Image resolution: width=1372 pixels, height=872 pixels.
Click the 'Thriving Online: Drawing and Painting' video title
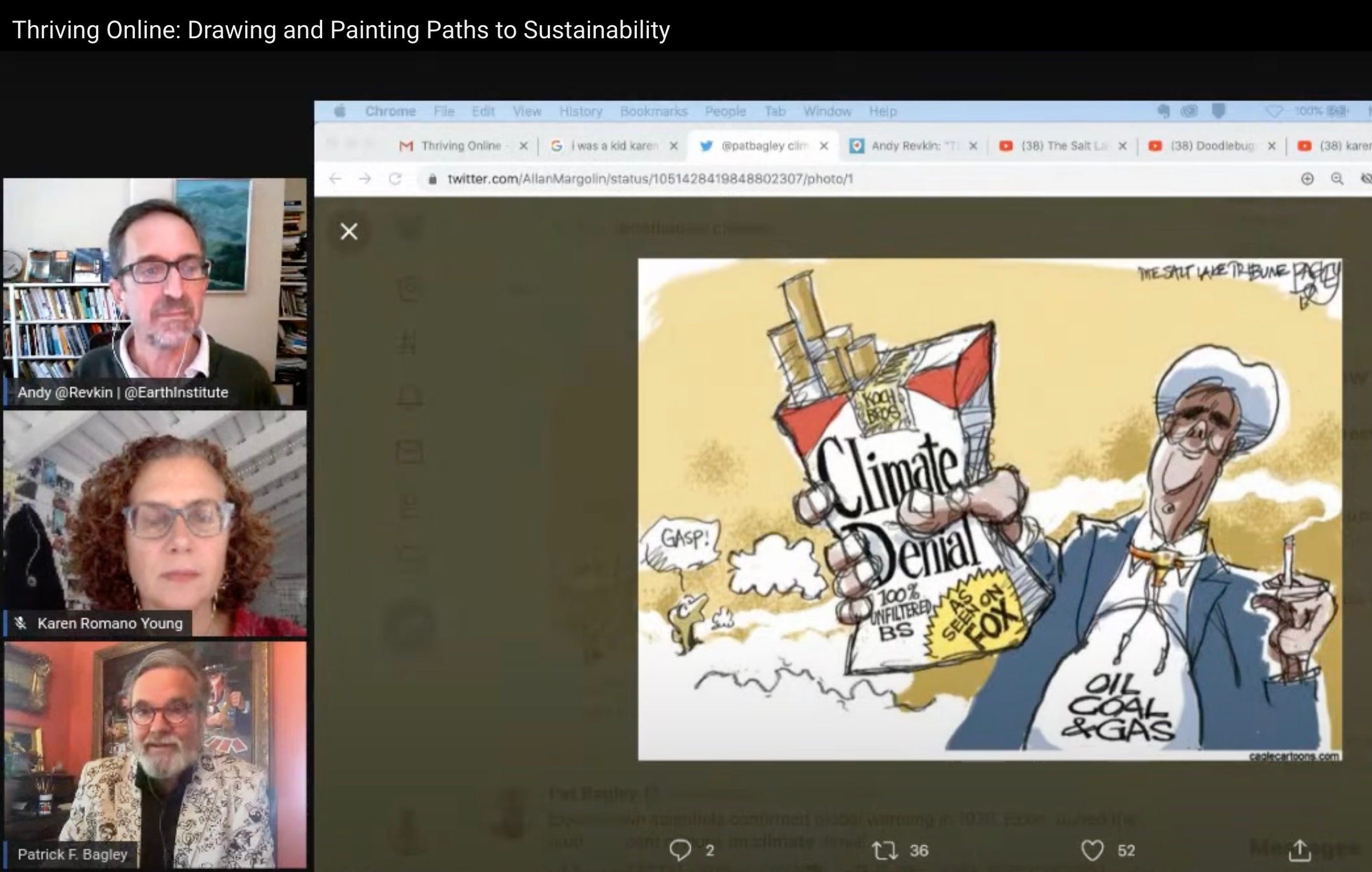click(x=341, y=30)
